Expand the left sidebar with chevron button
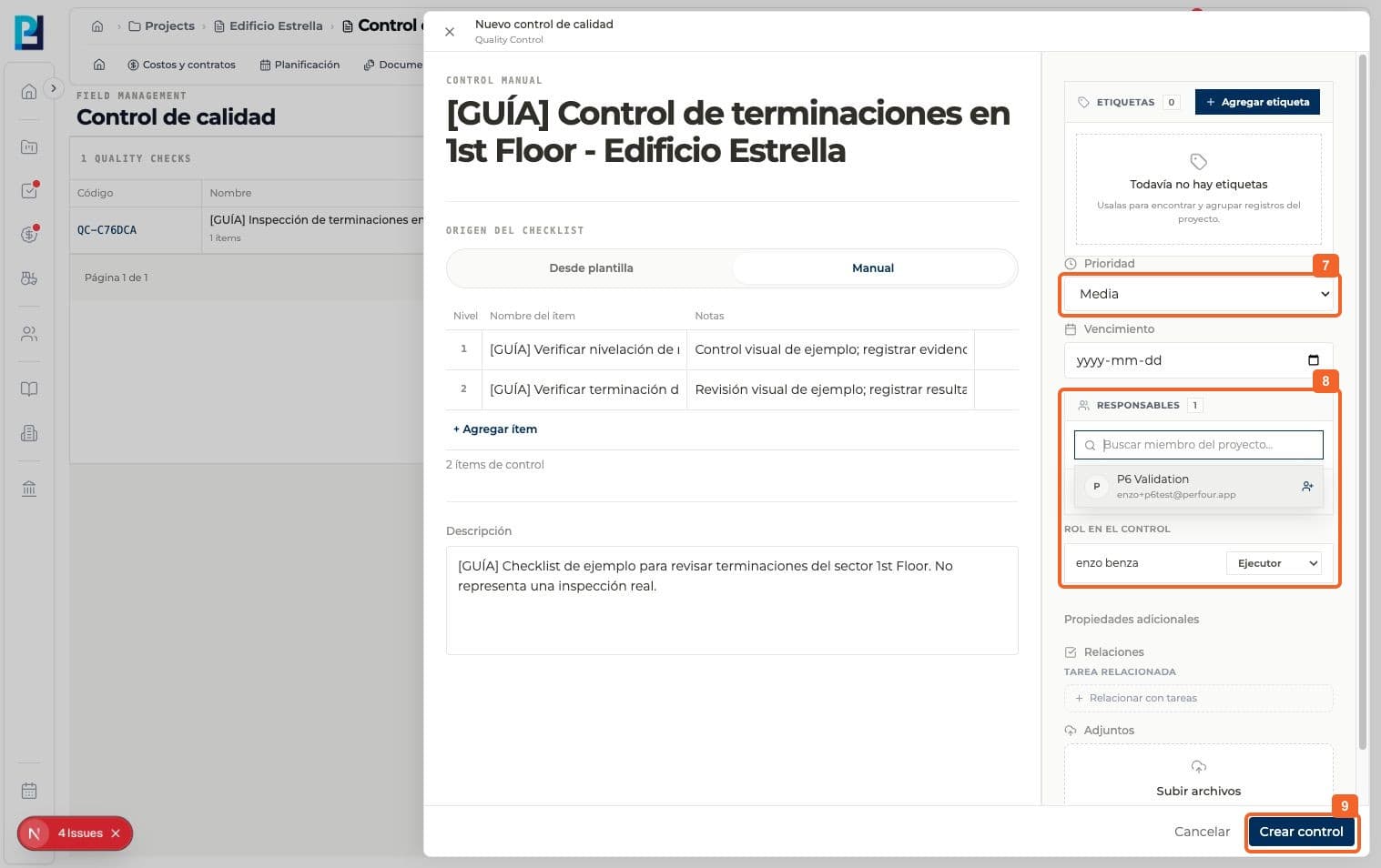 54,88
